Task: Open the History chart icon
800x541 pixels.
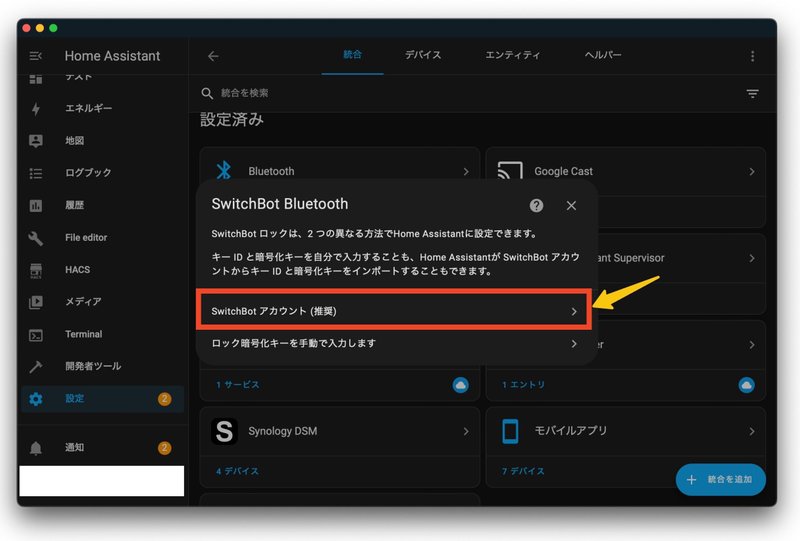Action: tap(36, 206)
